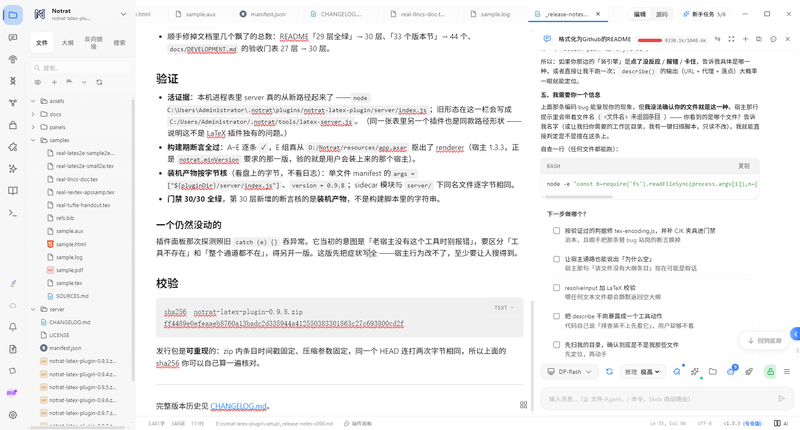Open settings gear in left sidebar
This screenshot has width=800, height=430.
(x=13, y=415)
